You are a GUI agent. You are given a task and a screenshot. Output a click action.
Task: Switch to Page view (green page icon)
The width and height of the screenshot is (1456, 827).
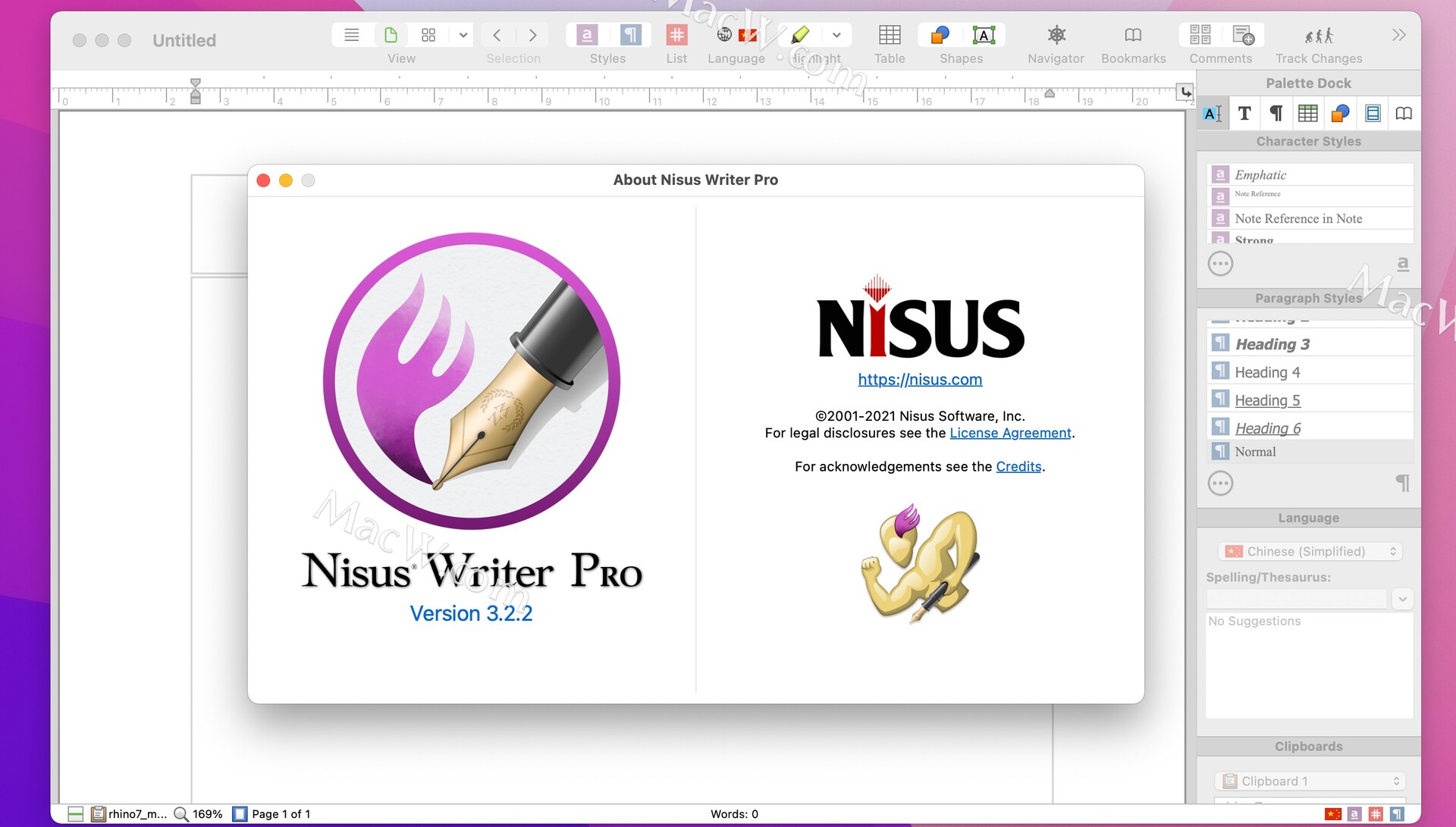pos(391,35)
